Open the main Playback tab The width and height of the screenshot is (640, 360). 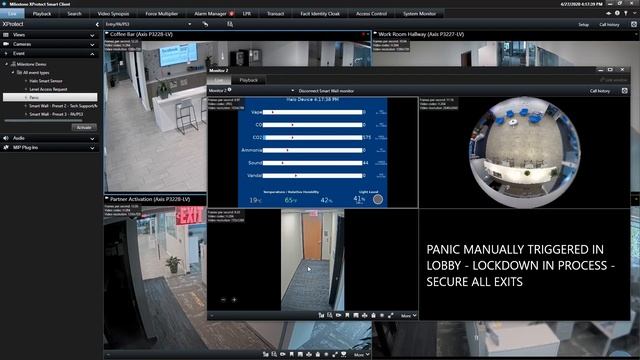click(x=42, y=13)
